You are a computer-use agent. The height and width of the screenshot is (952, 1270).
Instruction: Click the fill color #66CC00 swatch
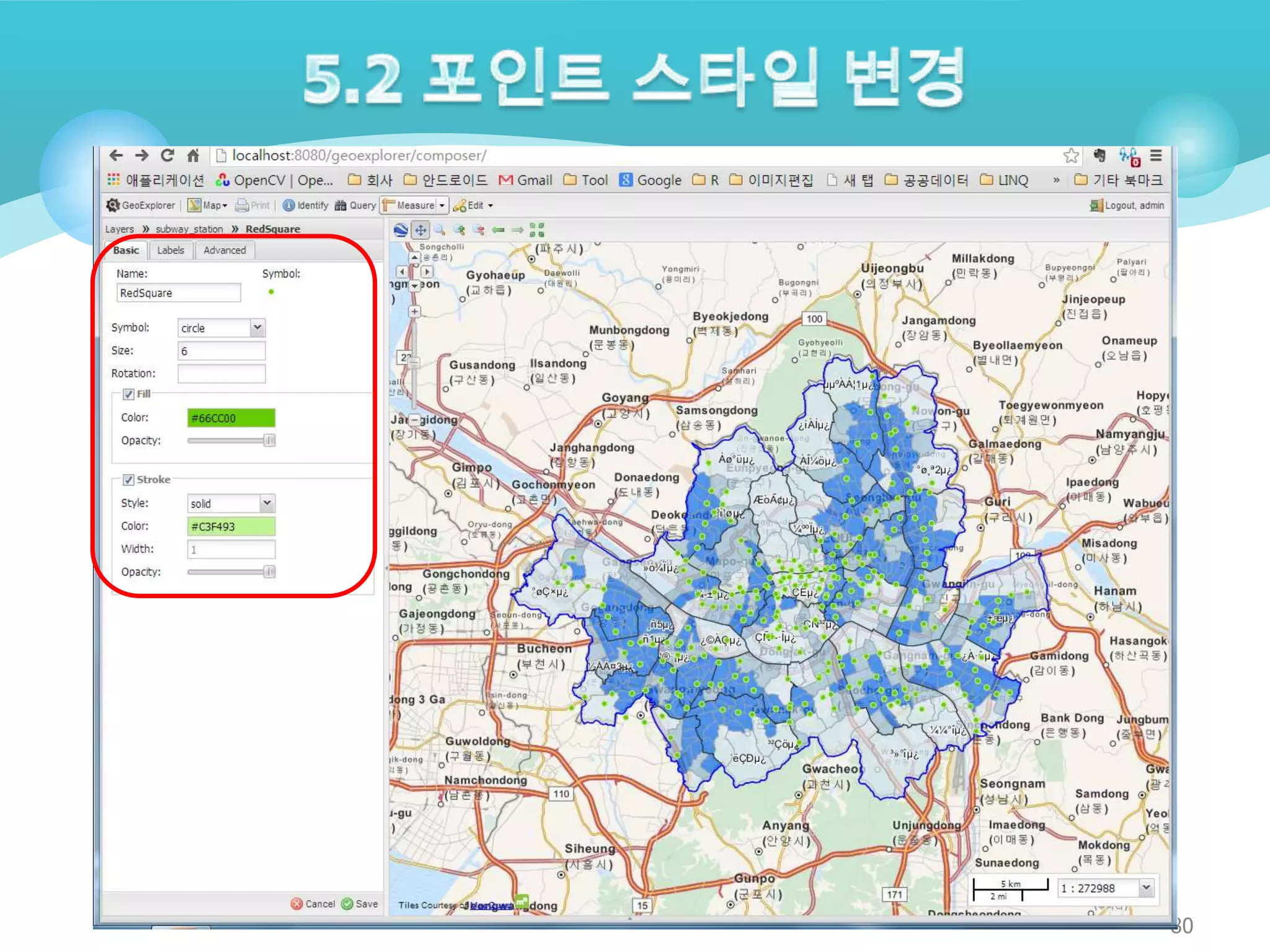tap(231, 418)
